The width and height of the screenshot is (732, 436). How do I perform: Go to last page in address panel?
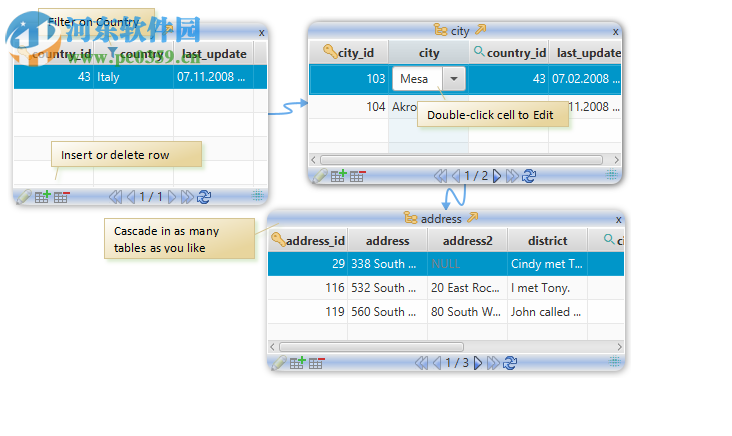tap(493, 363)
